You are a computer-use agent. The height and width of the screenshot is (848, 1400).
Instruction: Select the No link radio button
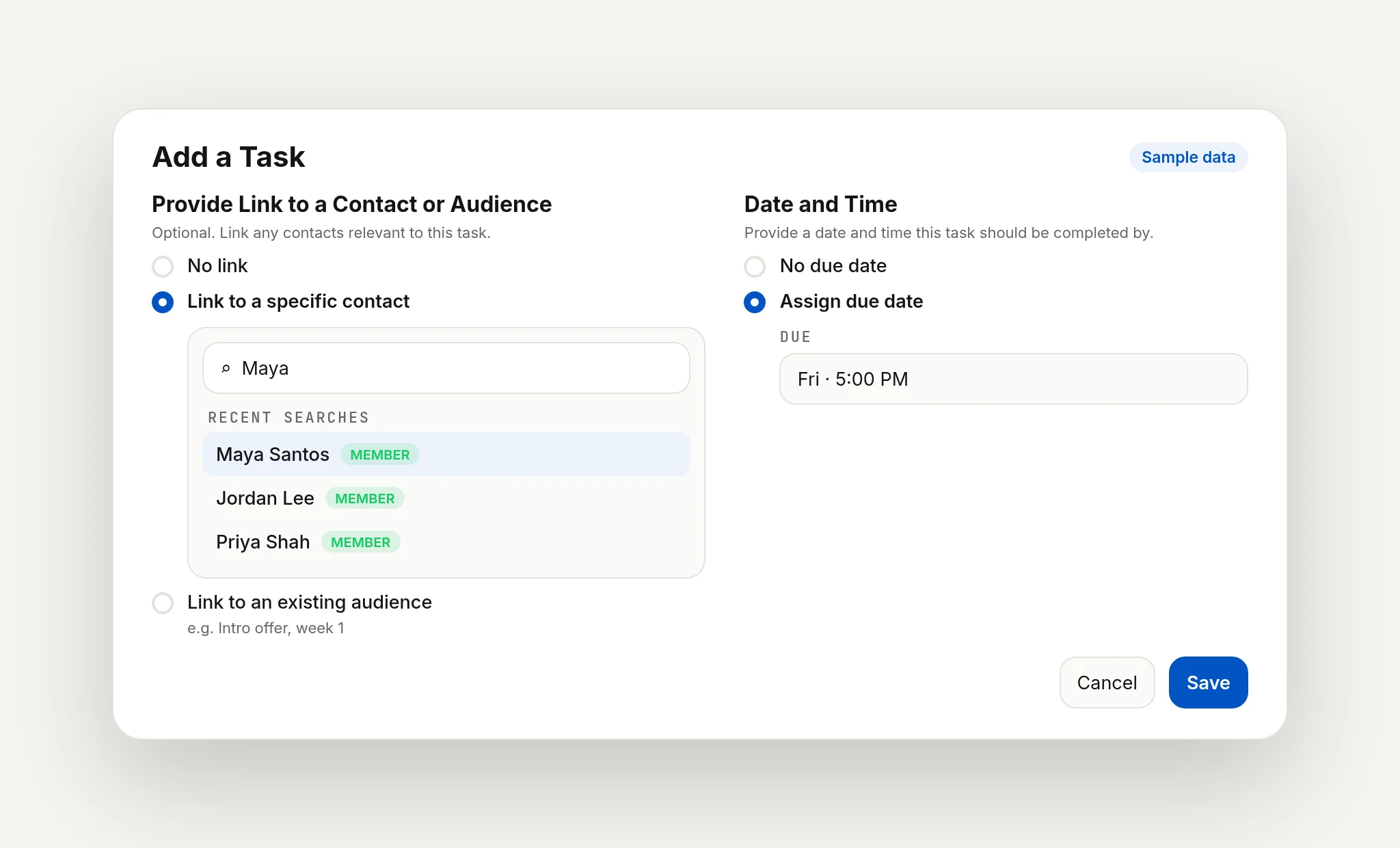pos(163,266)
